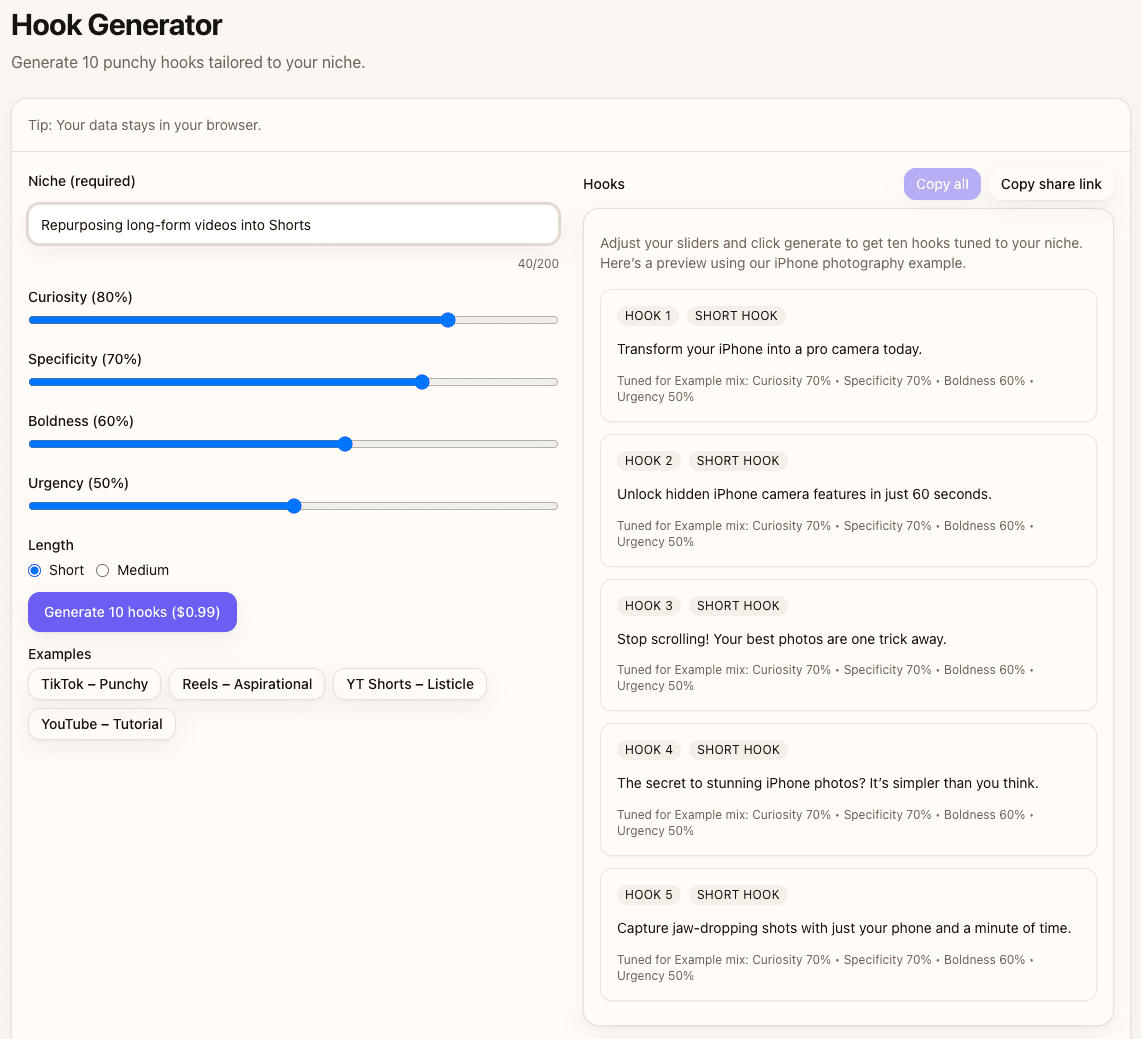This screenshot has height=1039, width=1141.
Task: Click the Specificity slider handle
Action: coord(422,382)
